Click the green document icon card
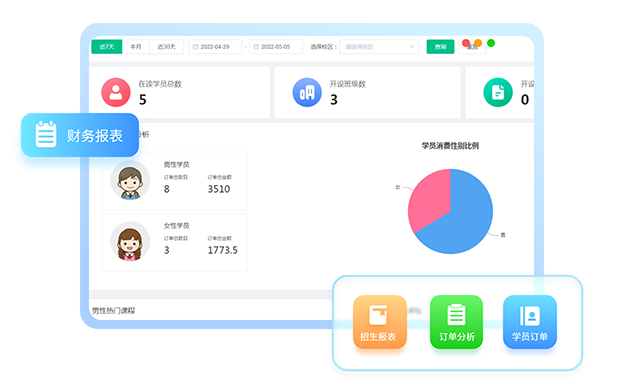 [498, 92]
